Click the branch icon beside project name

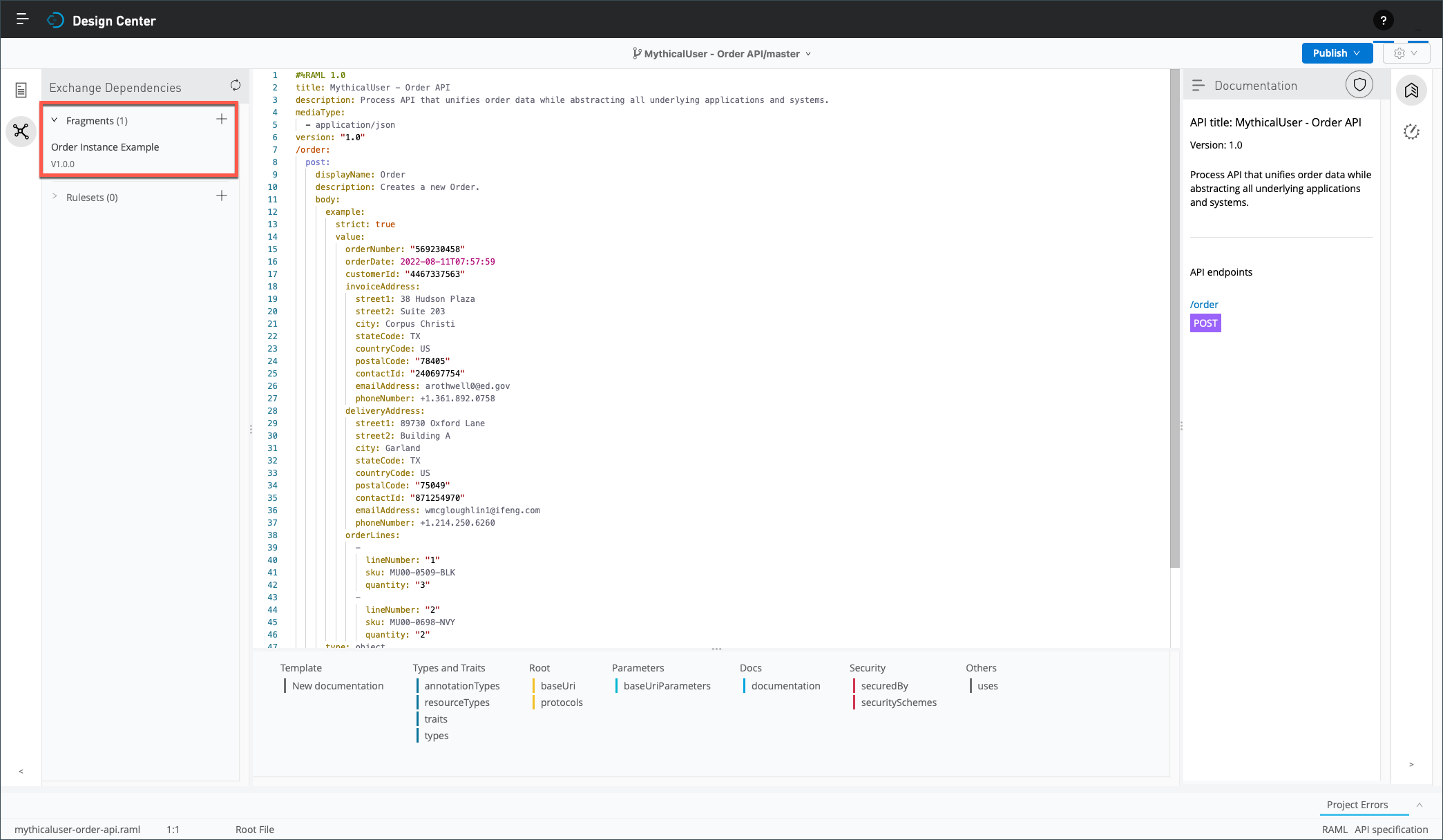tap(636, 53)
